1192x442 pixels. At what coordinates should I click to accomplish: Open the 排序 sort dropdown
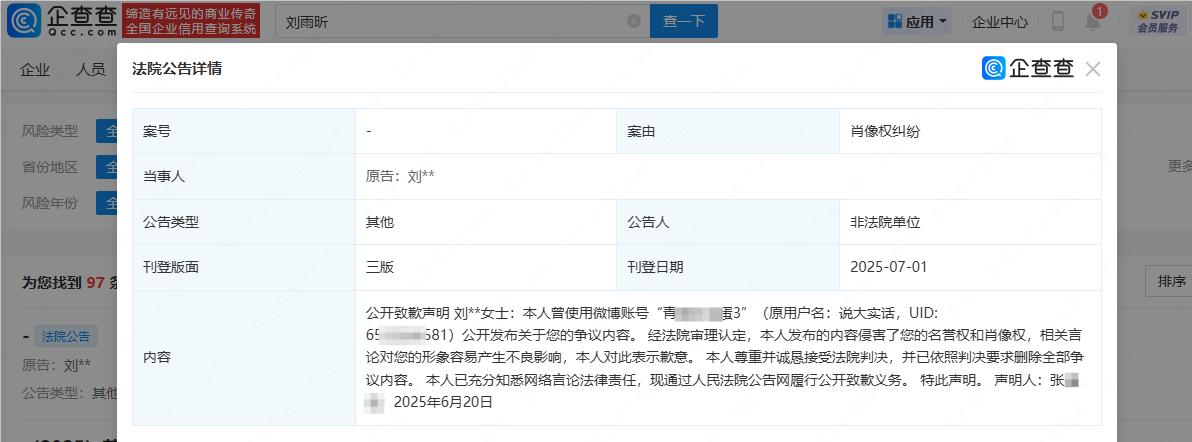(1171, 281)
